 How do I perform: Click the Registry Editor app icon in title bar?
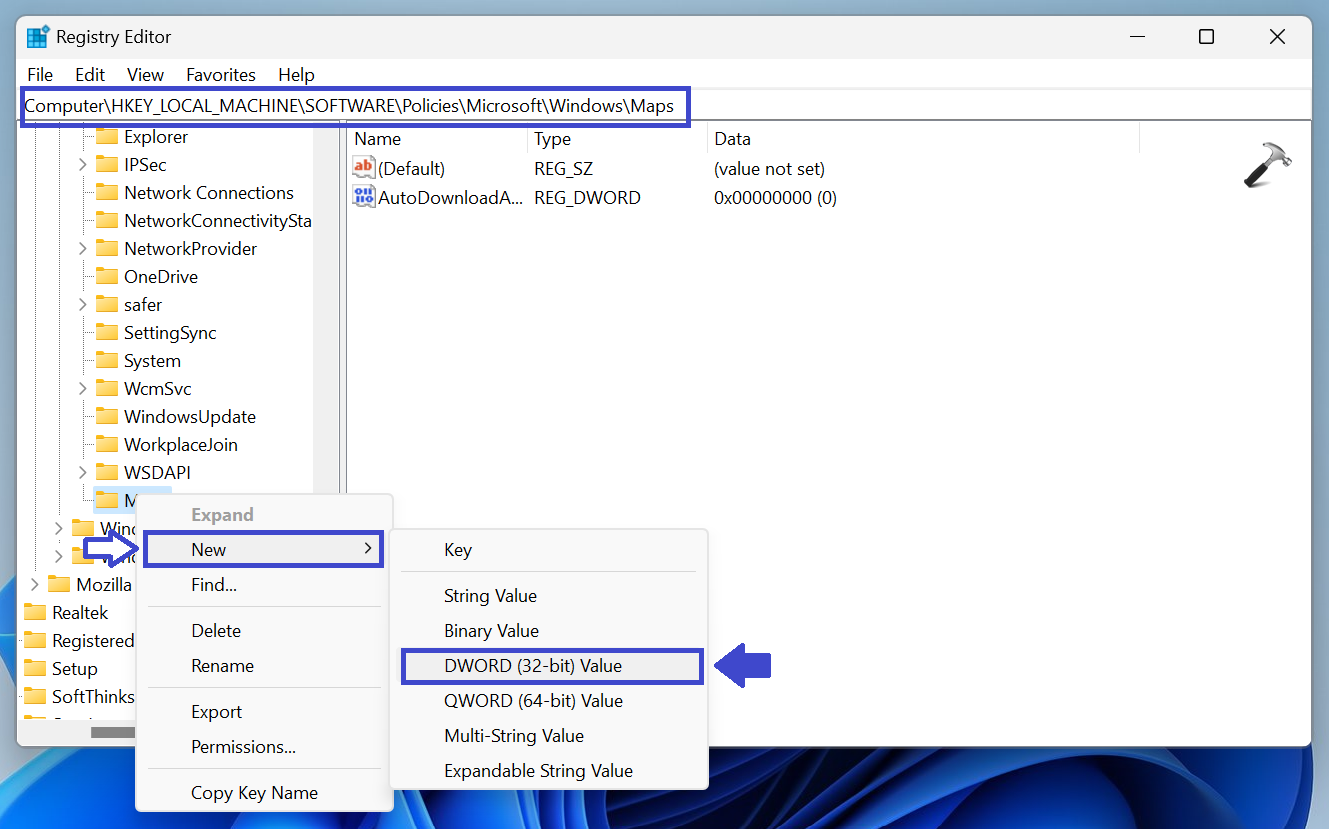[38, 37]
